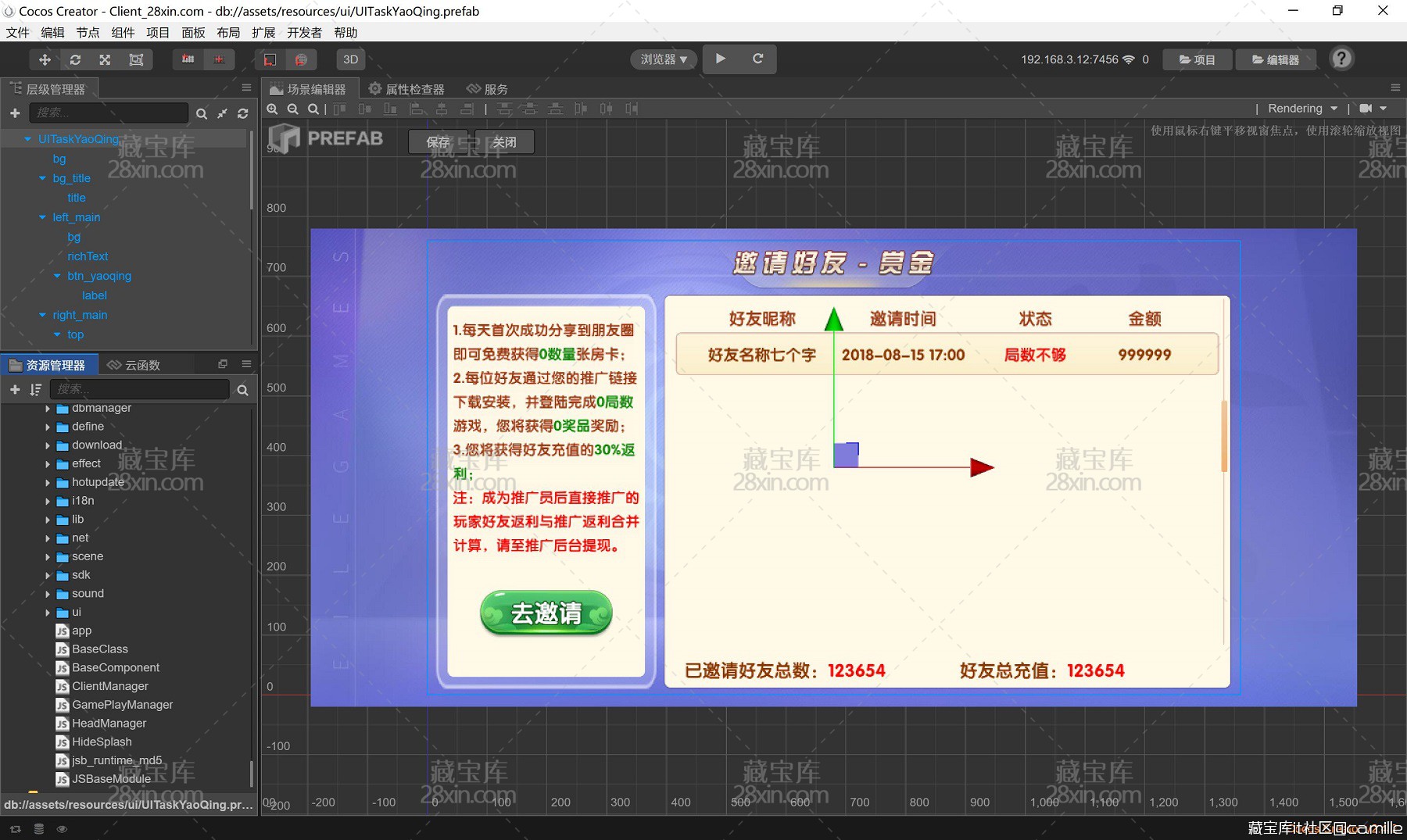This screenshot has width=1407, height=840.
Task: Refresh the hierarchy panel
Action: (x=243, y=114)
